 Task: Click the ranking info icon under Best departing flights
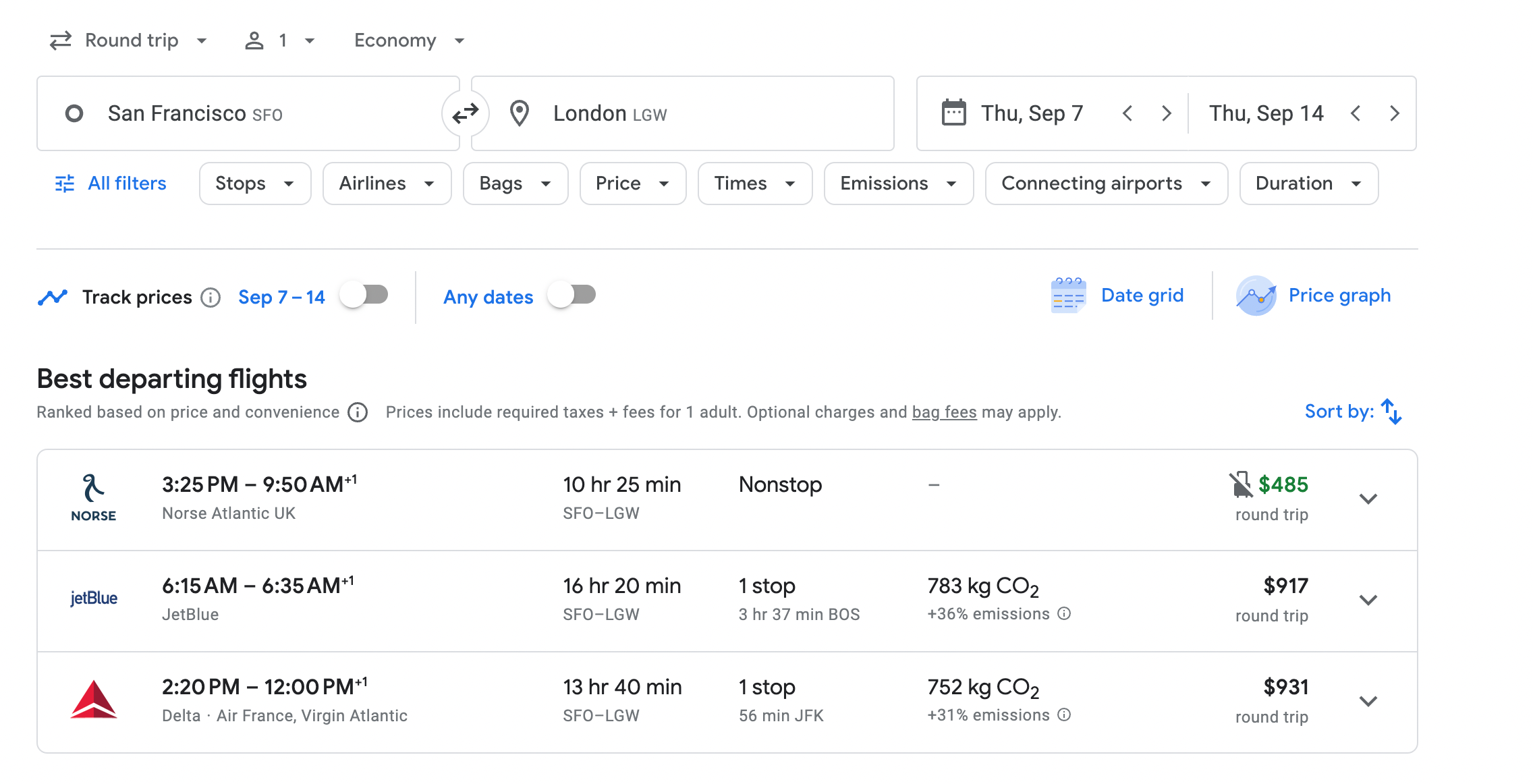tap(358, 412)
